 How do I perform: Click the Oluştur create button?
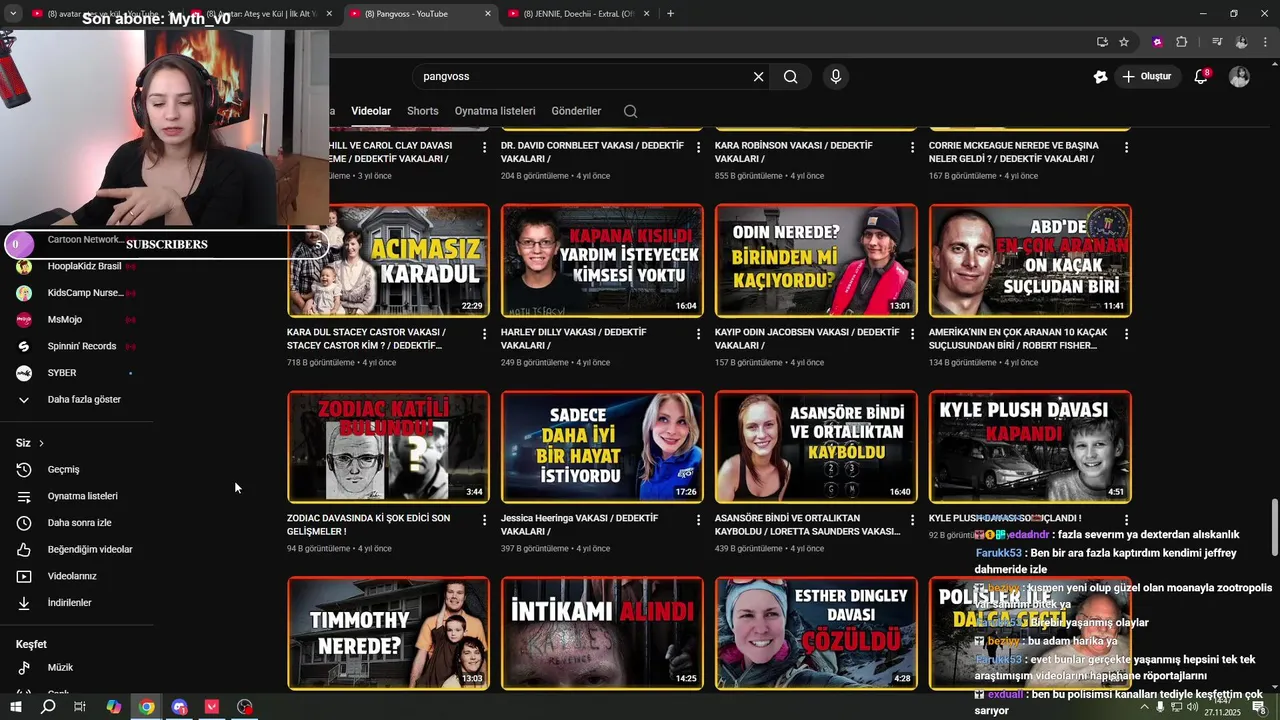(x=1147, y=76)
